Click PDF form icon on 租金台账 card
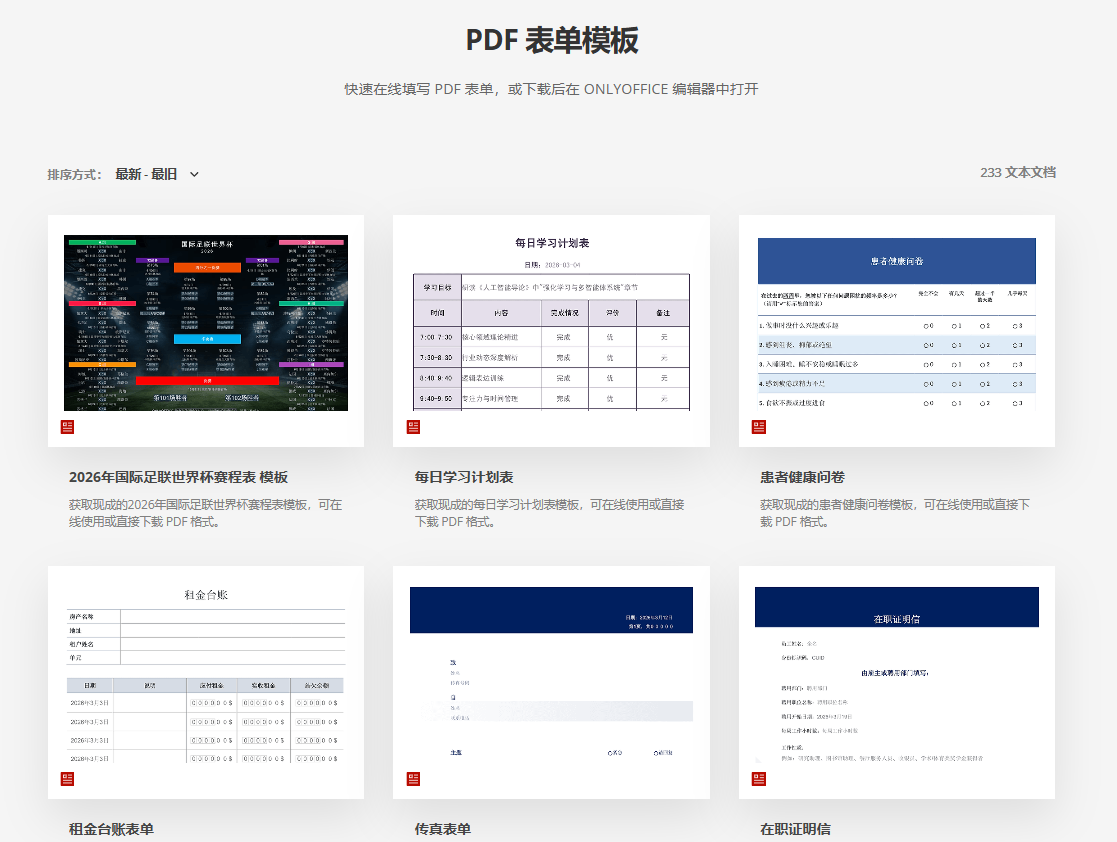 coord(68,779)
